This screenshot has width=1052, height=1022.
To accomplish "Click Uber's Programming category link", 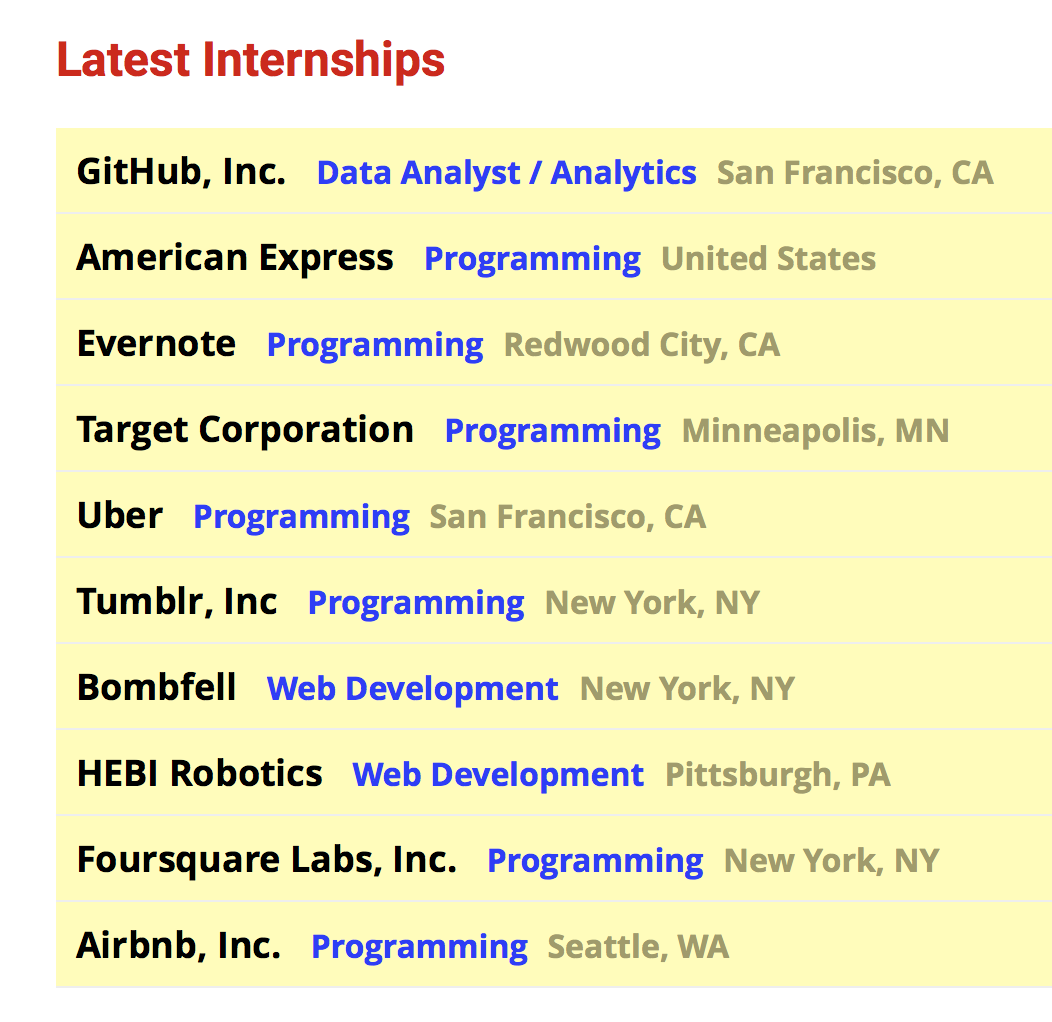I will coord(300,516).
